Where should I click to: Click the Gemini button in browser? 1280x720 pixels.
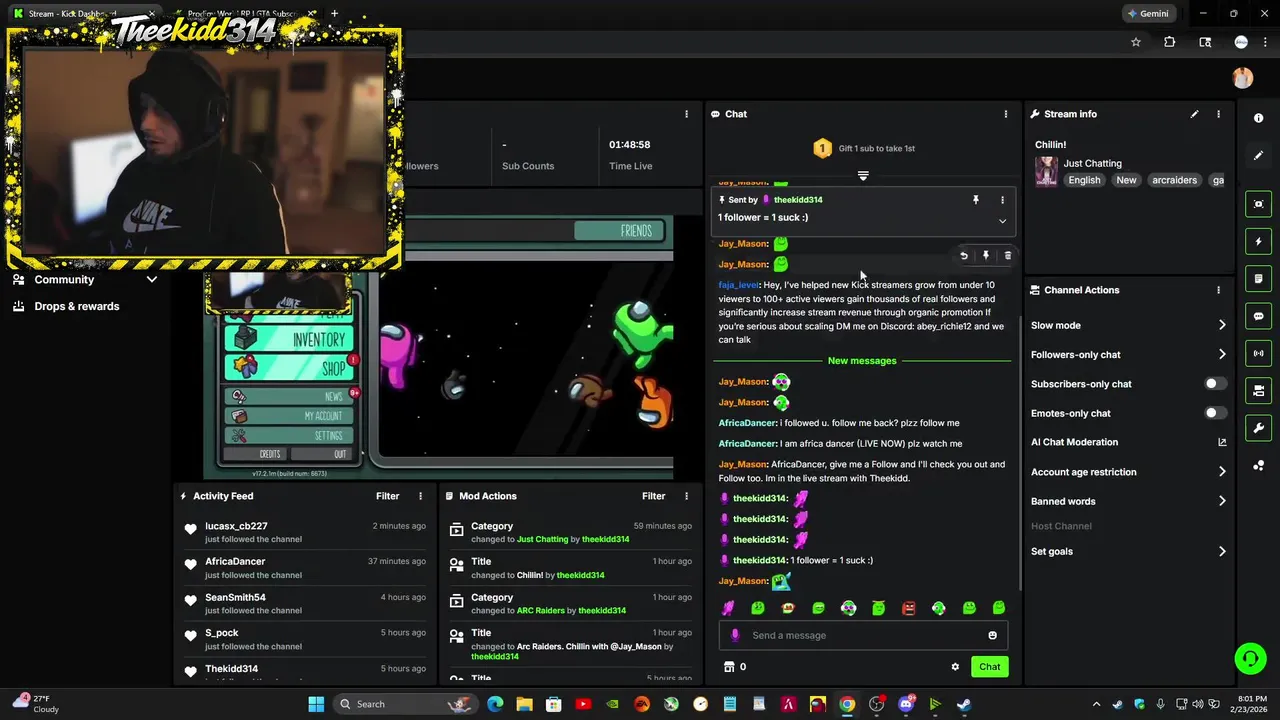(1147, 14)
